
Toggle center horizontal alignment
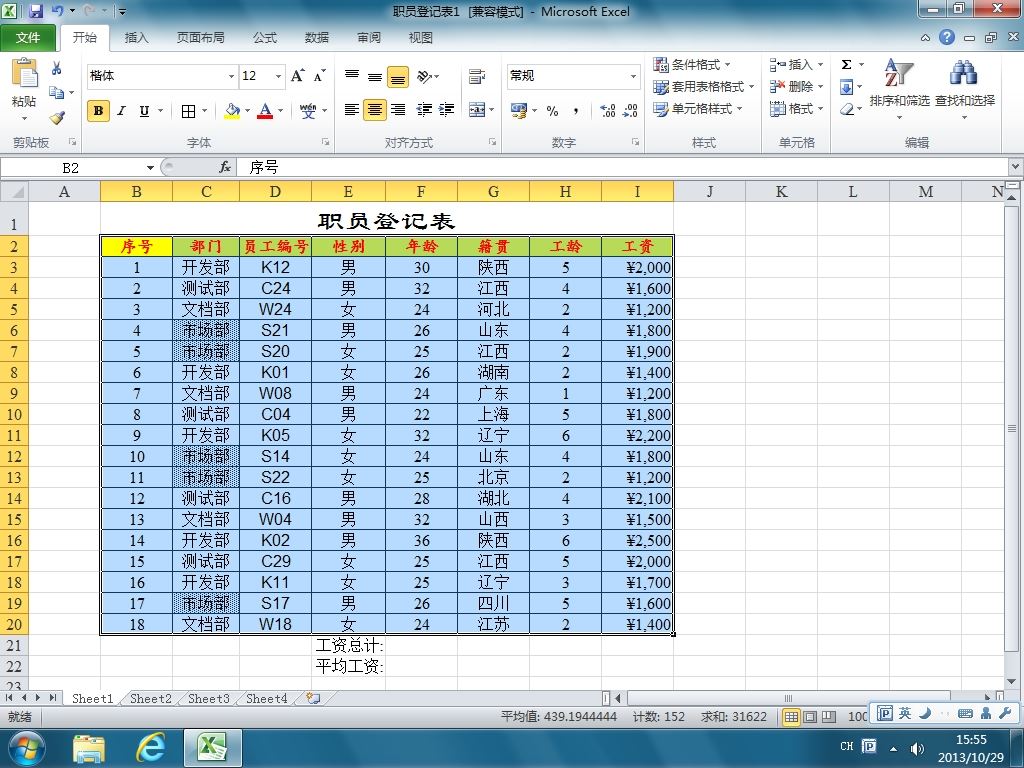375,110
